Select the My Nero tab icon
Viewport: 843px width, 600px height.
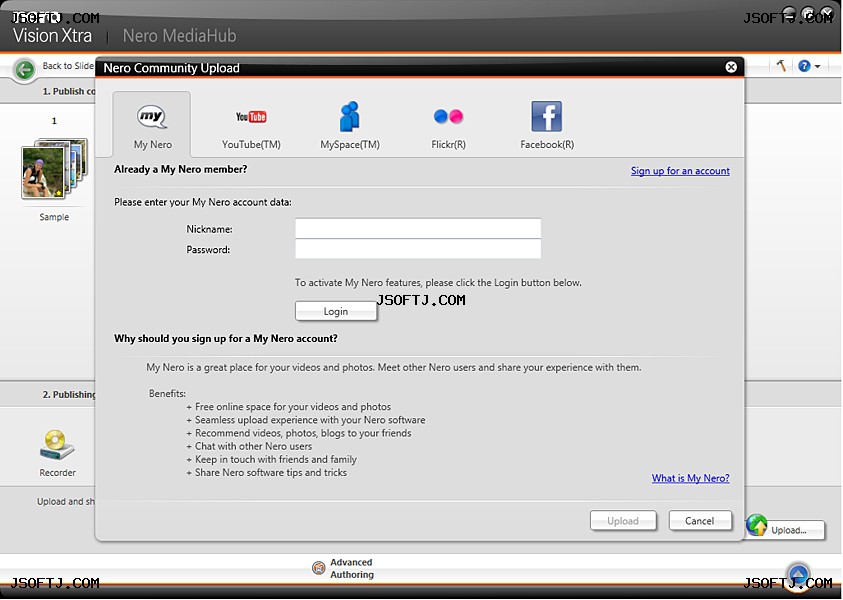coord(152,117)
